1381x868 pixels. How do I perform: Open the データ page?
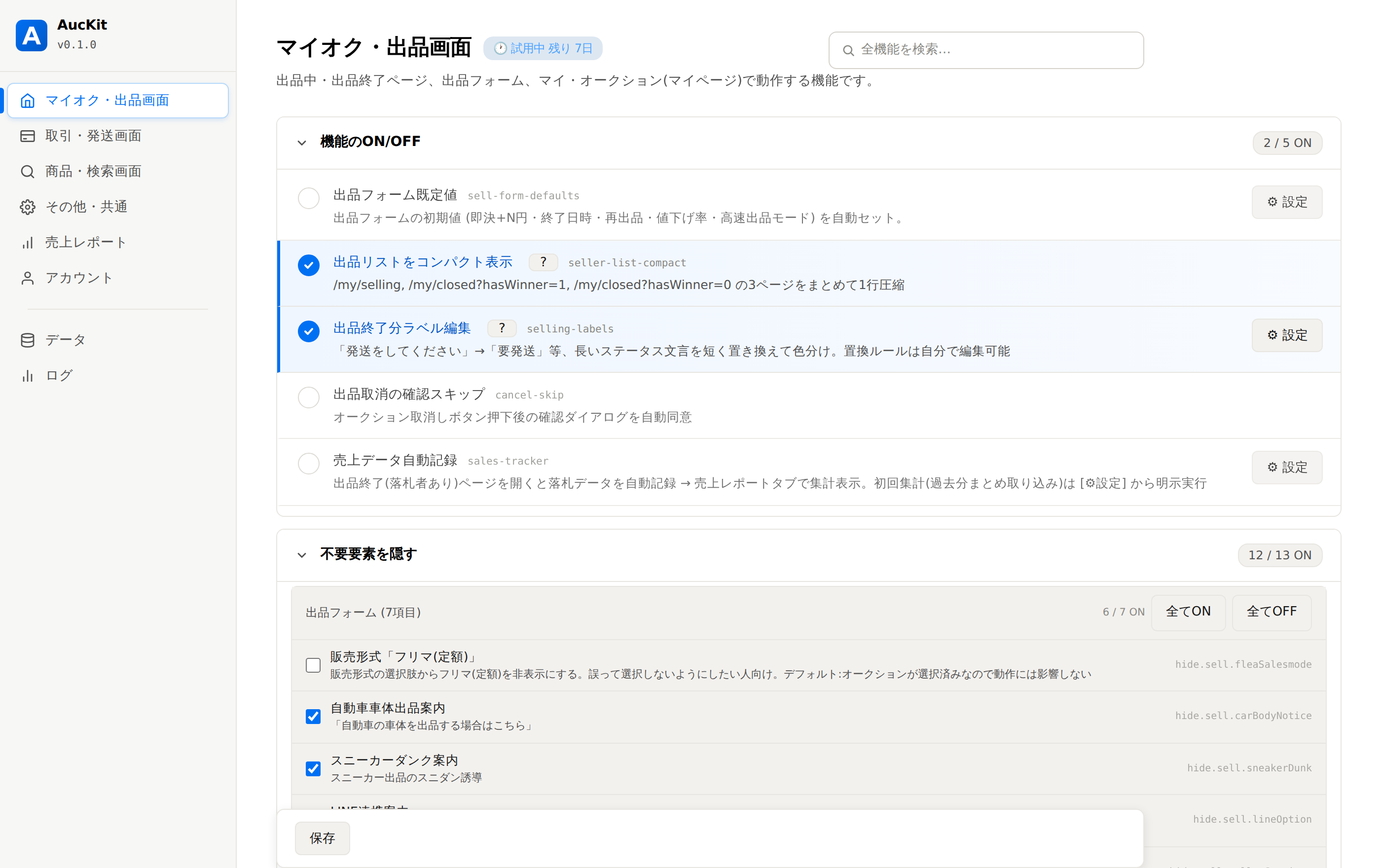coord(117,340)
